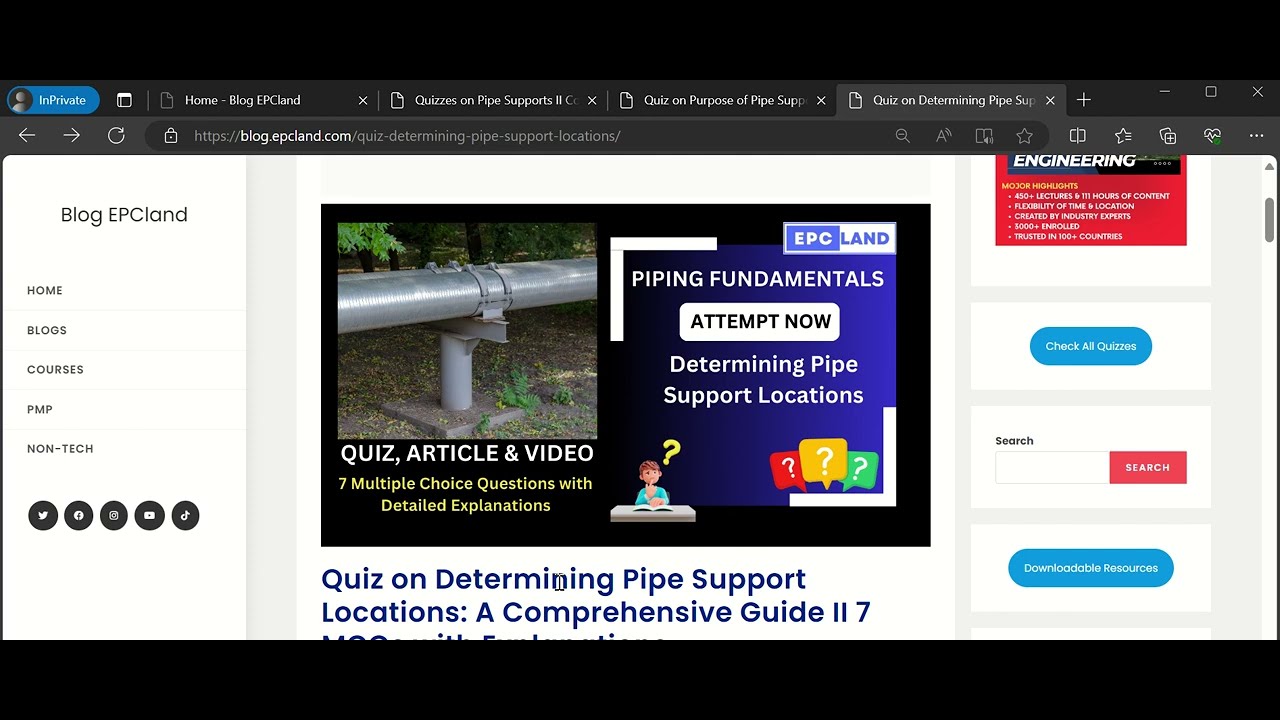The image size is (1280, 720).
Task: Open Favorites list icon
Action: [x=1123, y=136]
